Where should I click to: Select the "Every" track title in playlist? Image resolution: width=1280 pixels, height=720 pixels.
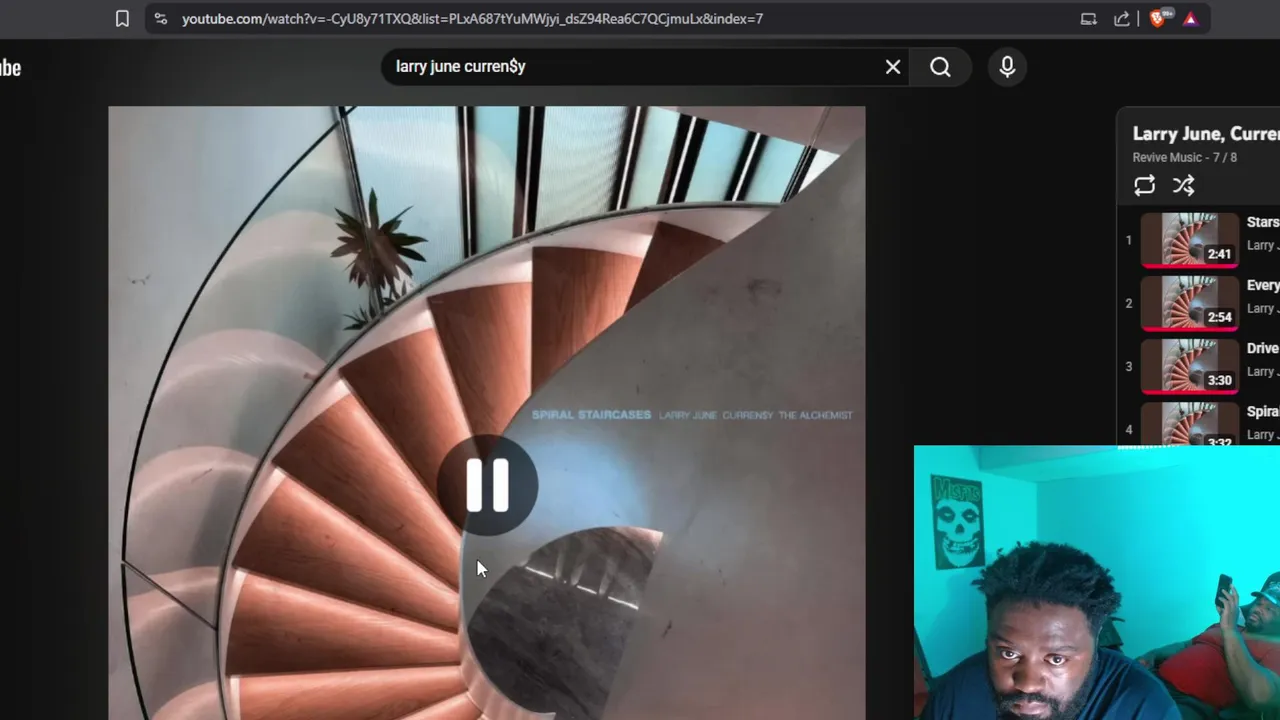(x=1263, y=285)
